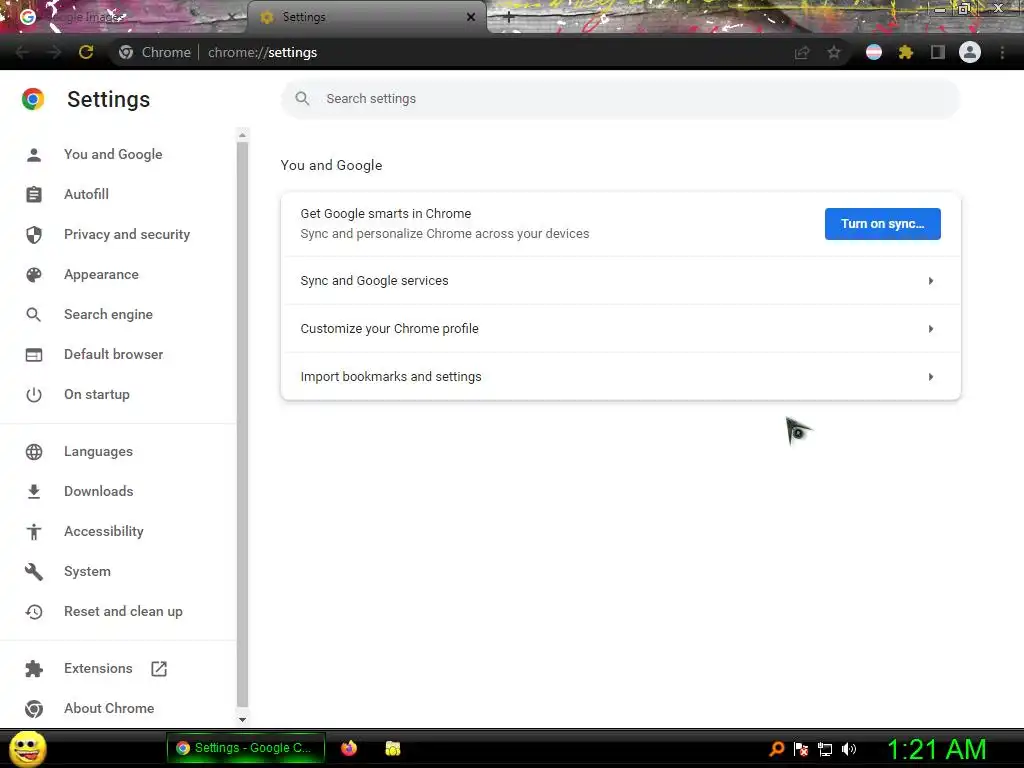The image size is (1024, 768).
Task: Open the Extensions link in the sidebar
Action: (98, 669)
